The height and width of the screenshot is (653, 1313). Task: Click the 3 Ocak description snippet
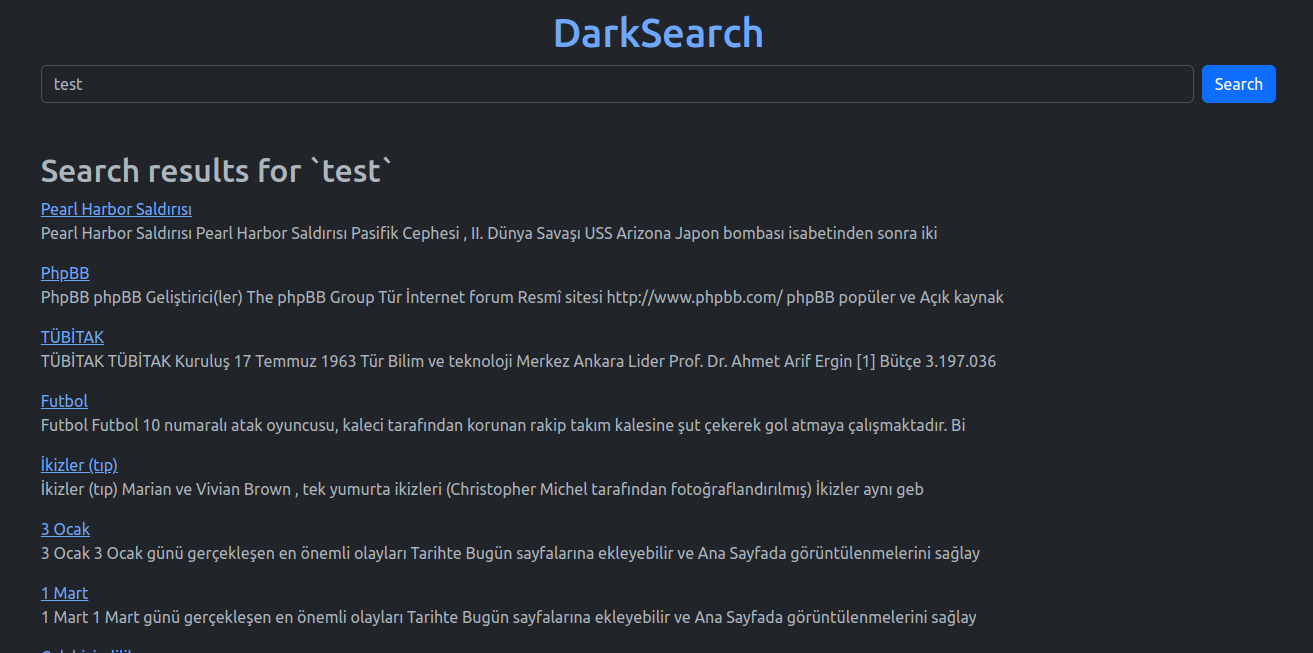pyautogui.click(x=510, y=553)
